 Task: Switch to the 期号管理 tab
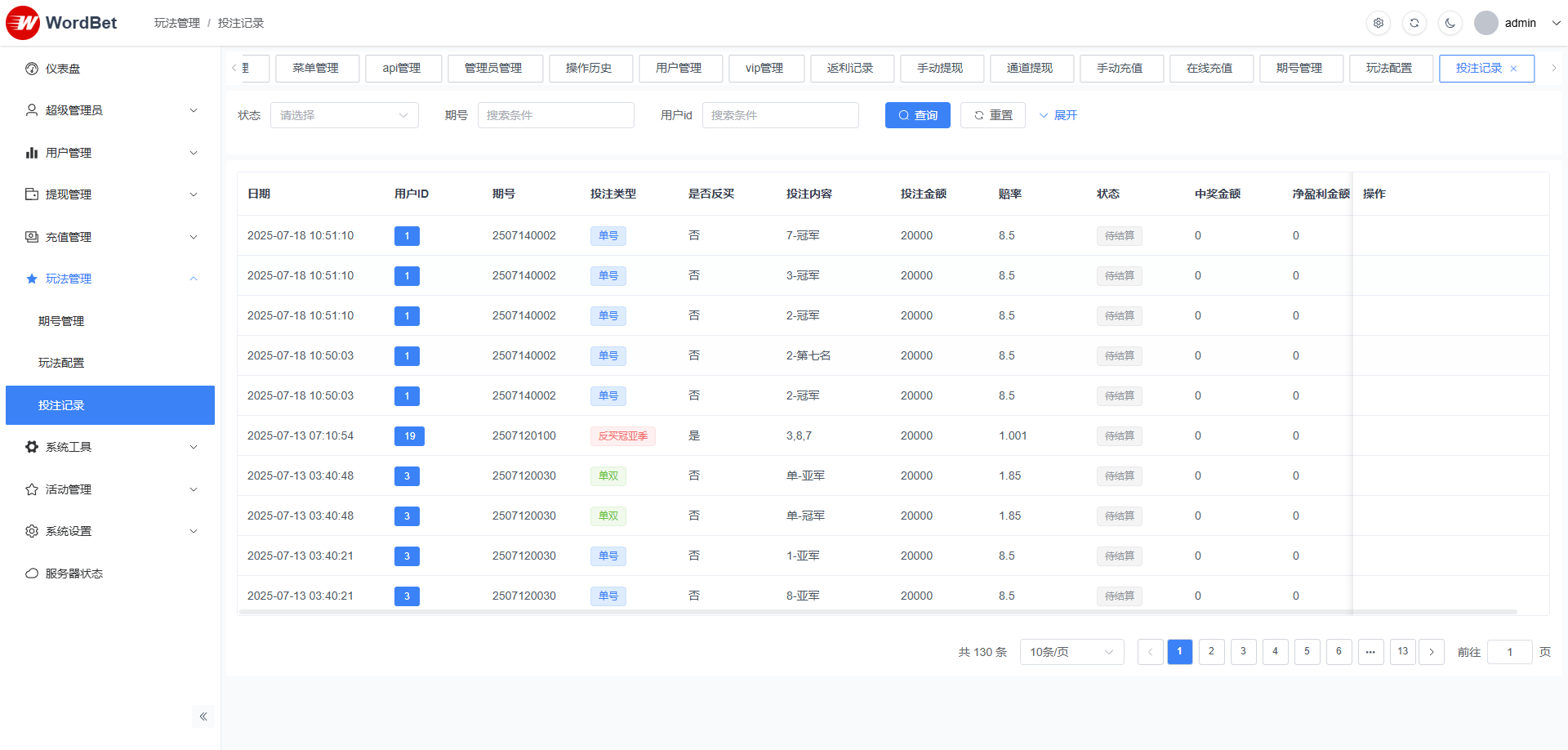click(x=1299, y=69)
